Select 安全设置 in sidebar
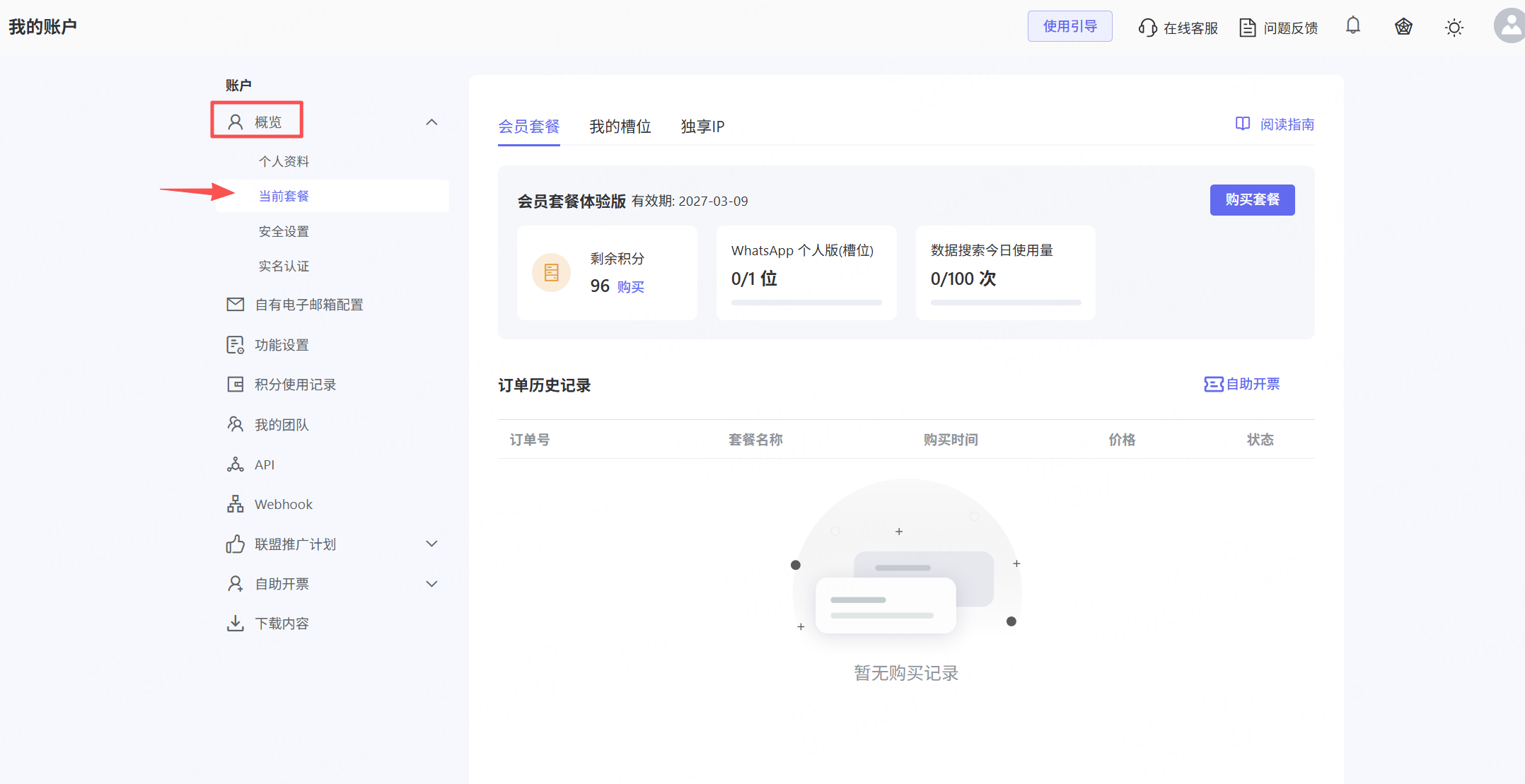Viewport: 1525px width, 784px height. [284, 231]
